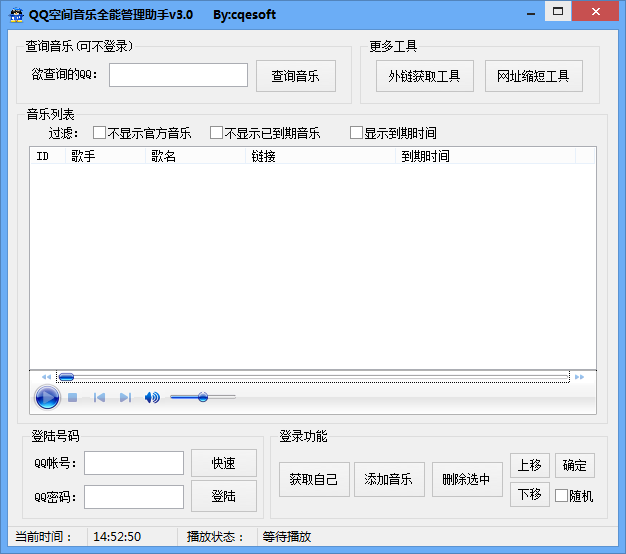Click the 快速 login button

pyautogui.click(x=224, y=463)
